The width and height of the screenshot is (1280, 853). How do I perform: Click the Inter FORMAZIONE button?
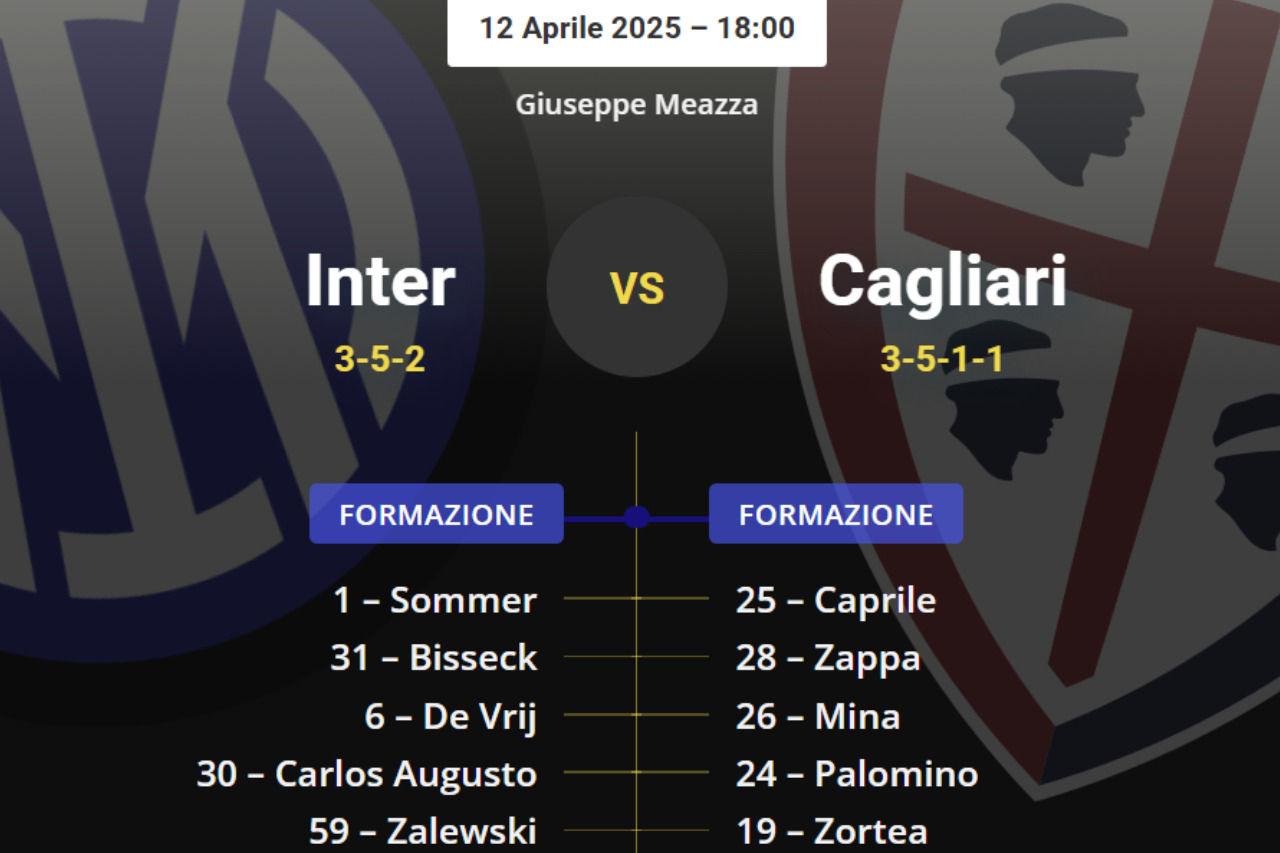pyautogui.click(x=436, y=514)
